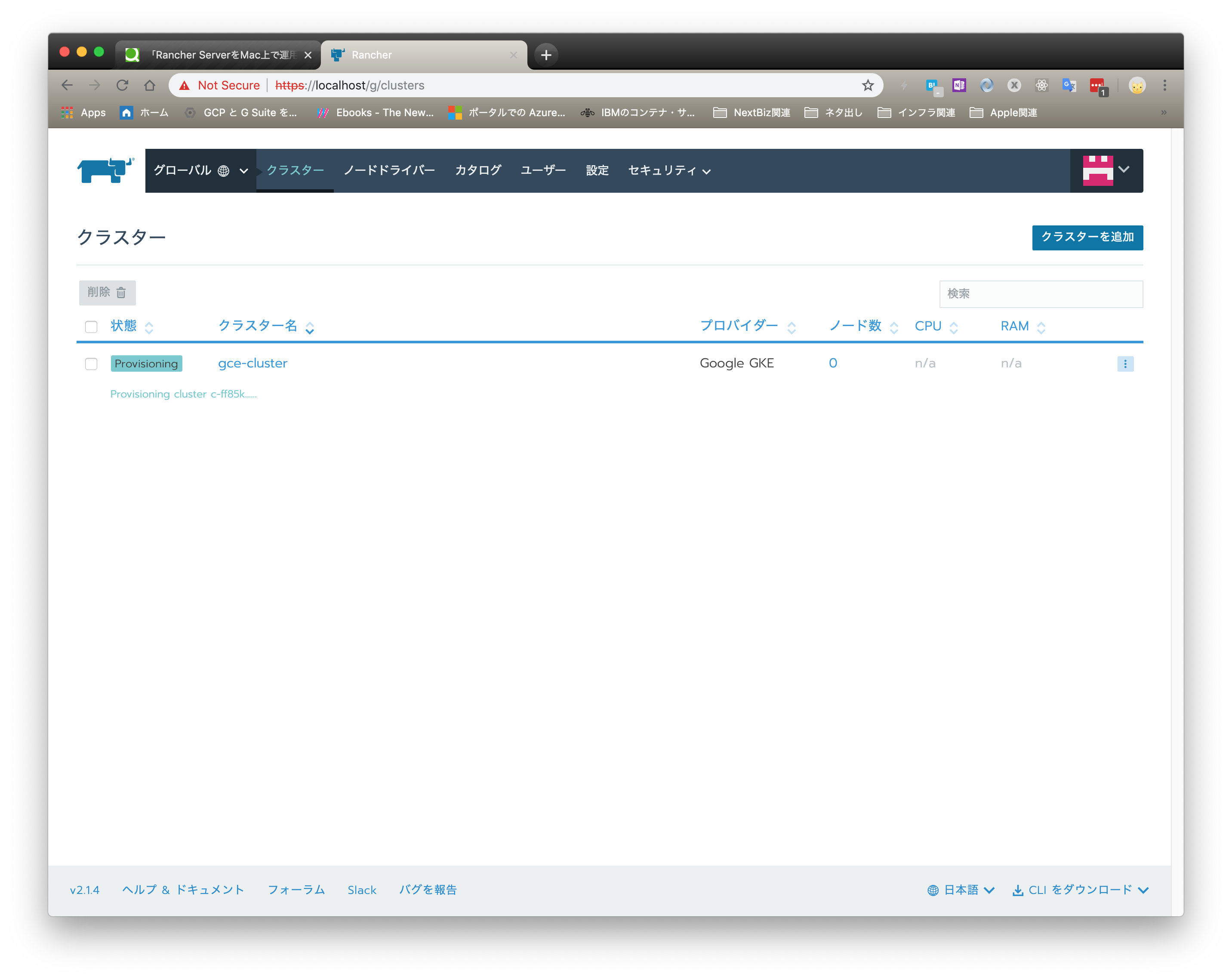The image size is (1232, 980).
Task: Open the gce-cluster link
Action: click(253, 363)
